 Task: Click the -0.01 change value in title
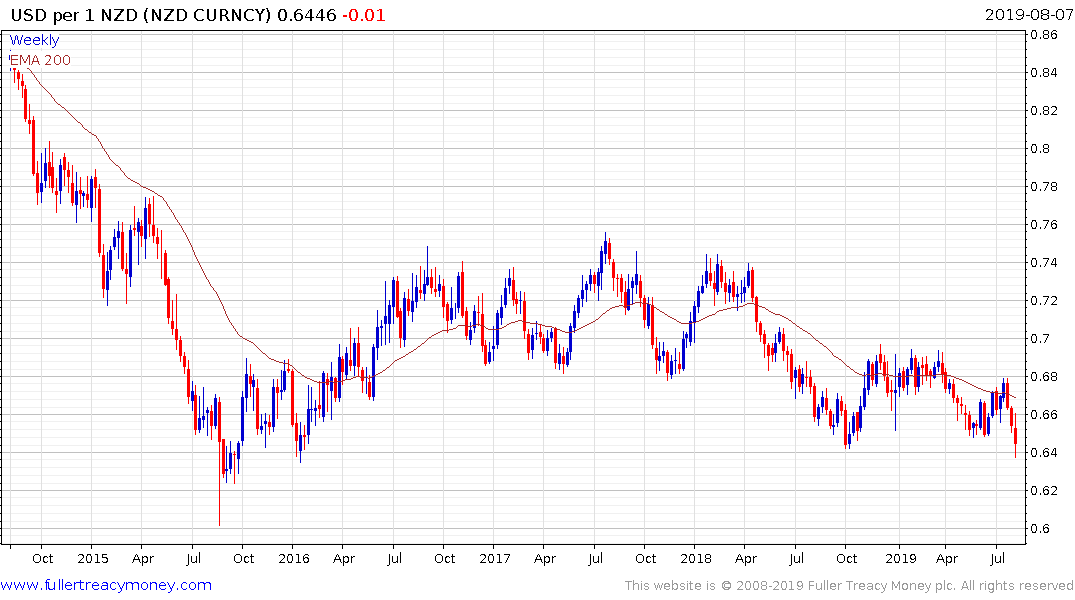pos(363,15)
